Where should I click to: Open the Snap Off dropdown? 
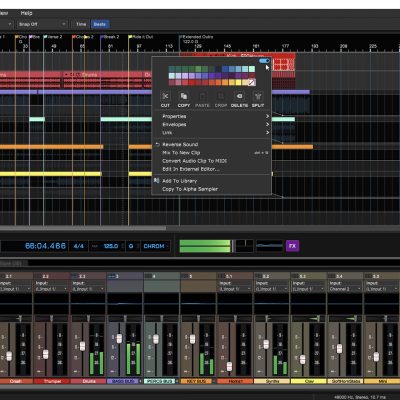(41, 24)
